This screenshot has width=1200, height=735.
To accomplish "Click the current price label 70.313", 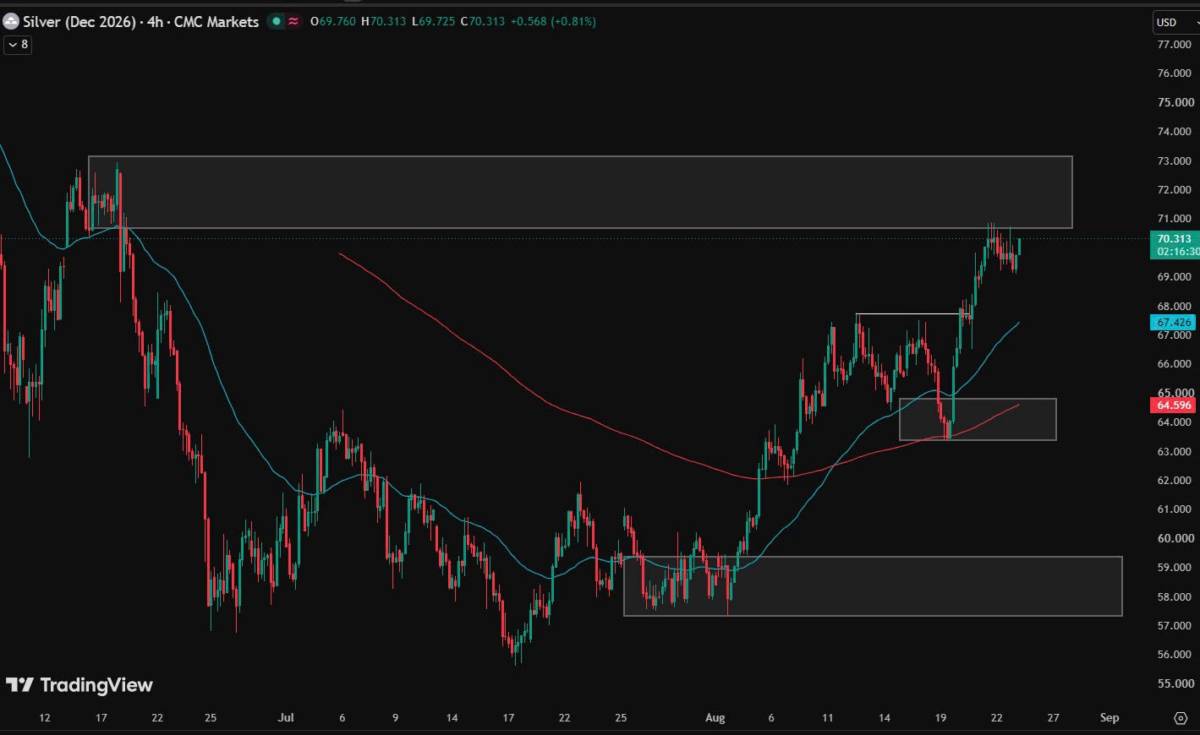I will (1173, 239).
